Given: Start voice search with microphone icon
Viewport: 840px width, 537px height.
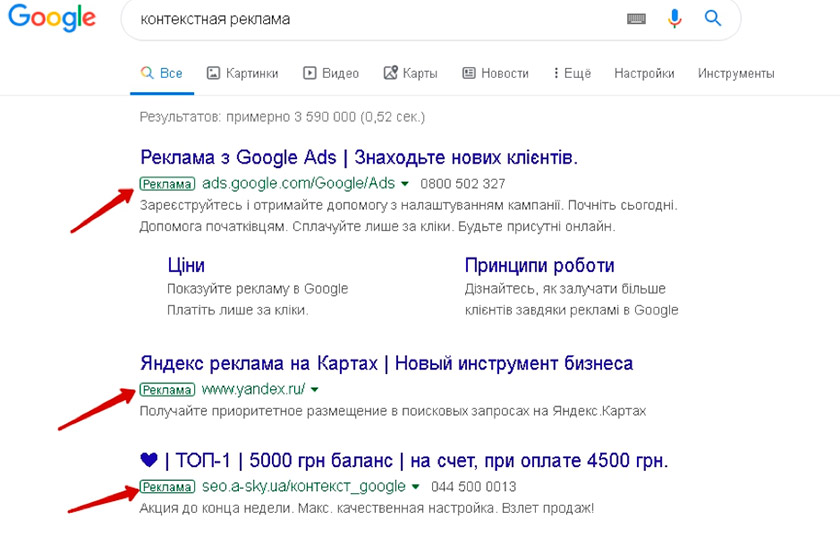Looking at the screenshot, I should pyautogui.click(x=674, y=19).
